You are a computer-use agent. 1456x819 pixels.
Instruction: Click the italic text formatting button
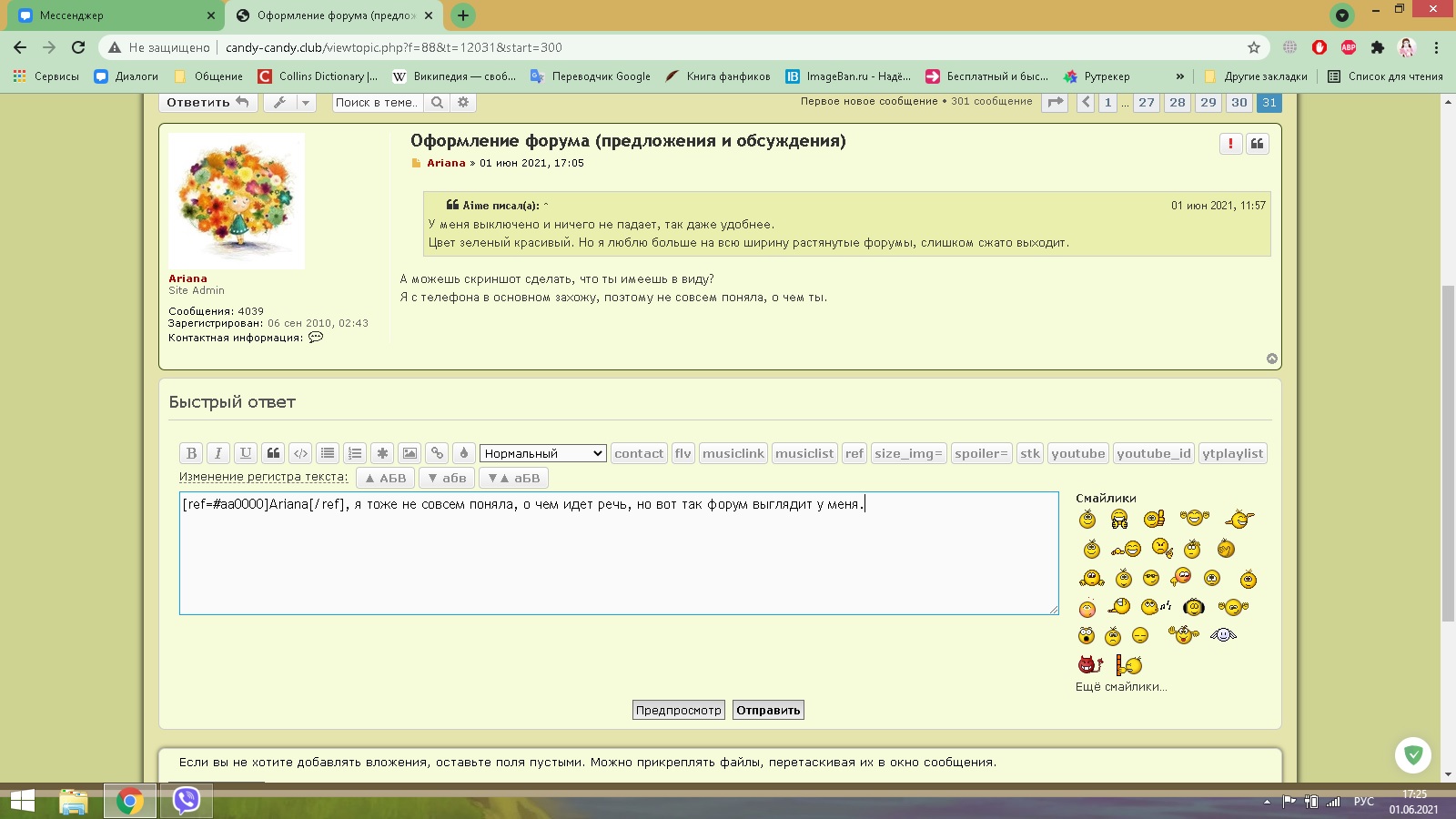coord(218,453)
